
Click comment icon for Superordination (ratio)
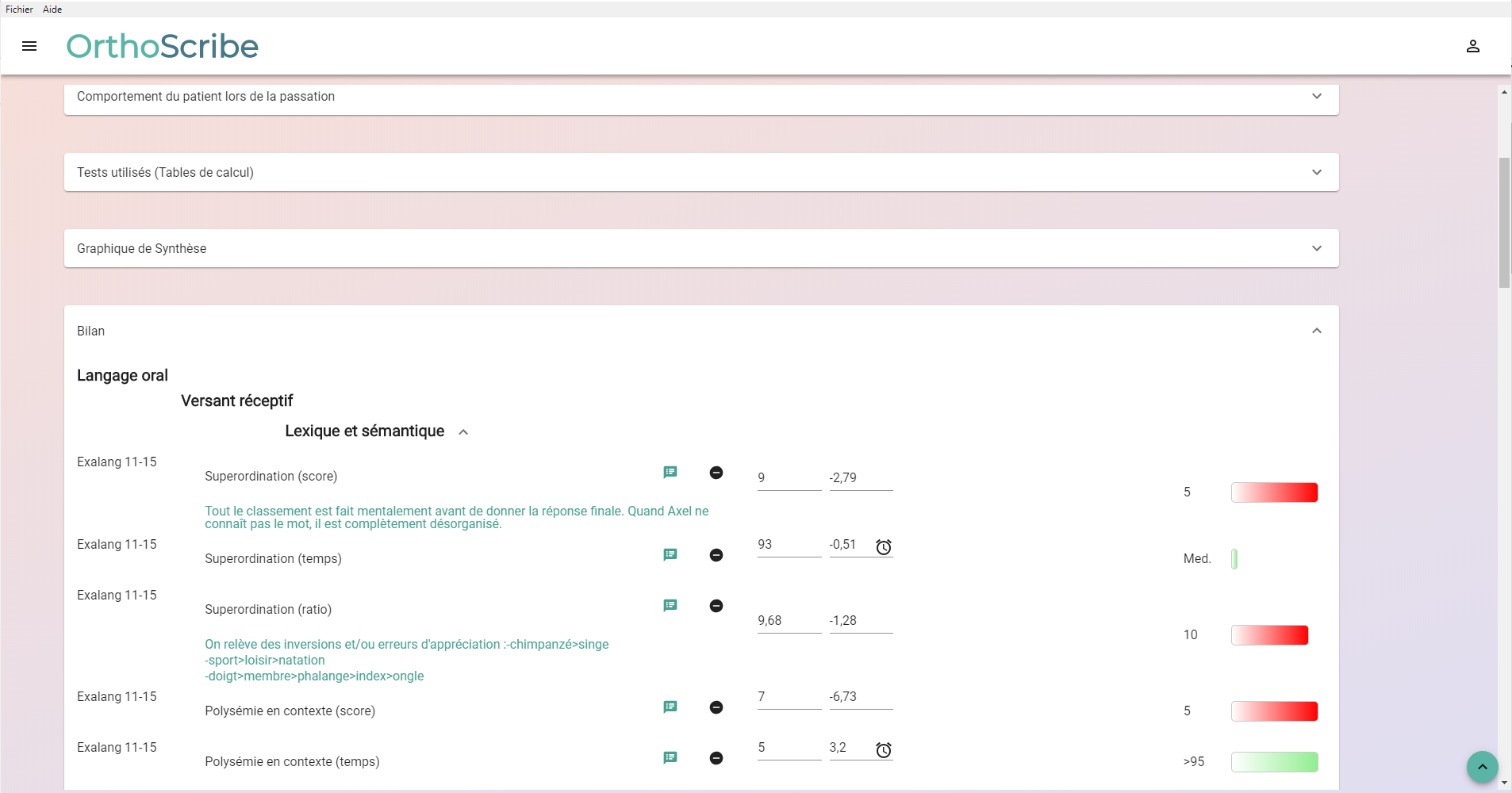pyautogui.click(x=670, y=606)
